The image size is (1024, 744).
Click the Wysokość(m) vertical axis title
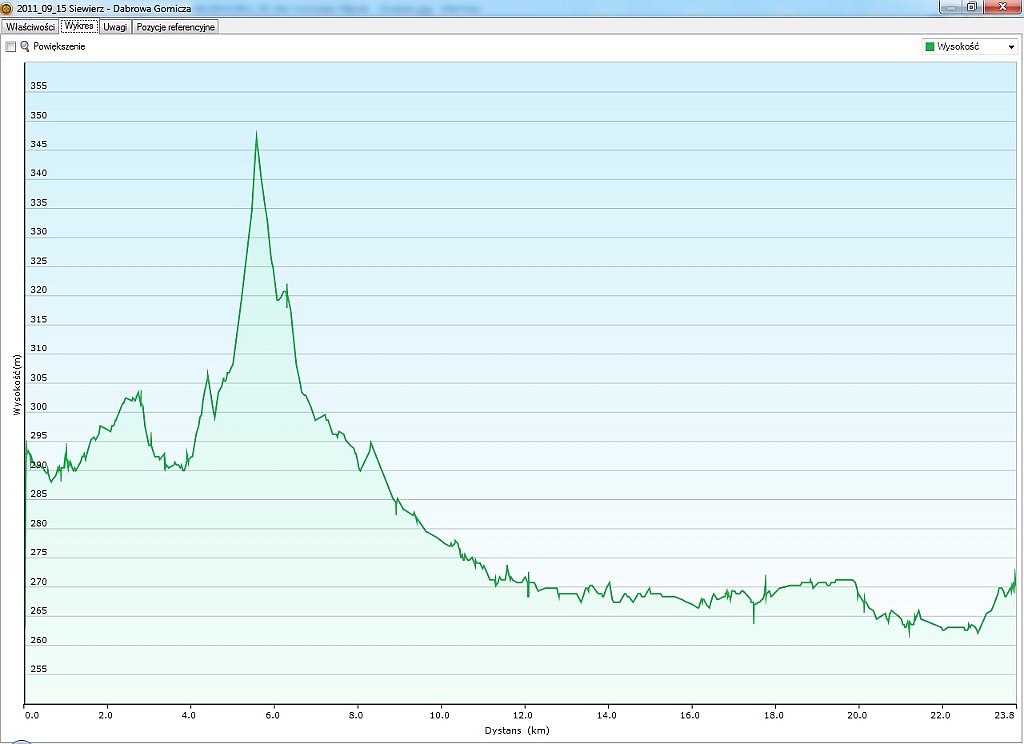(16, 385)
